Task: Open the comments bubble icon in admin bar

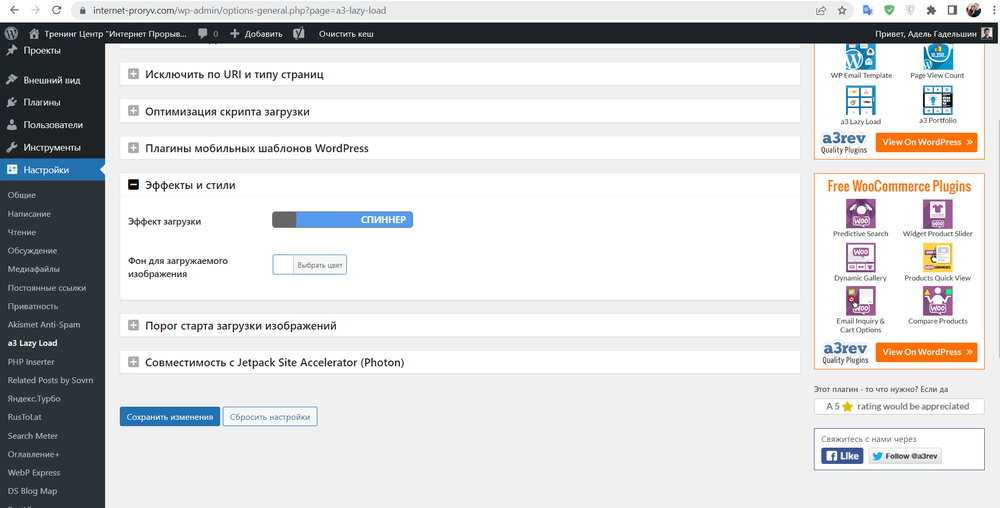Action: coord(203,33)
